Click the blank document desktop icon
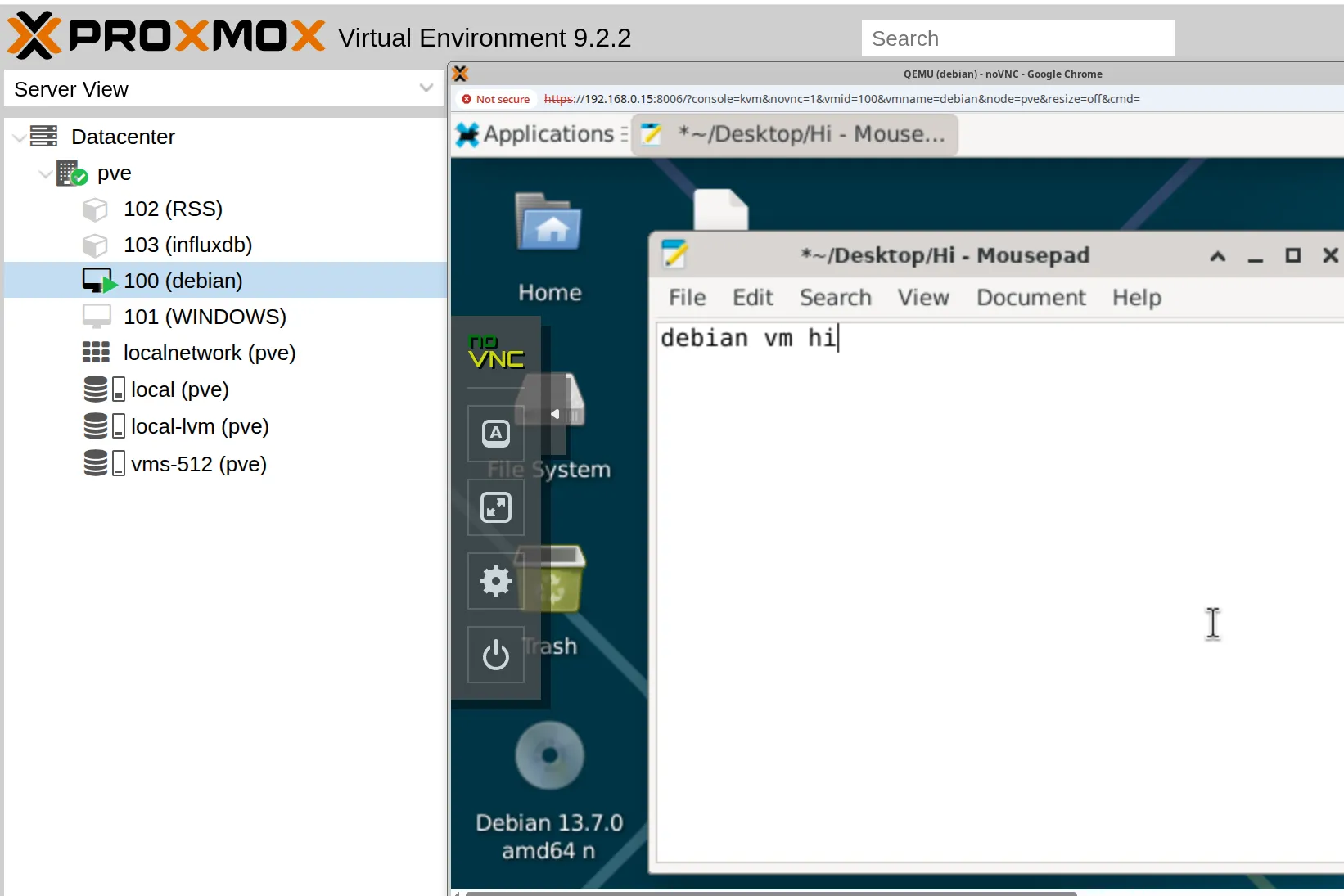Viewport: 1344px width, 896px height. [x=721, y=209]
